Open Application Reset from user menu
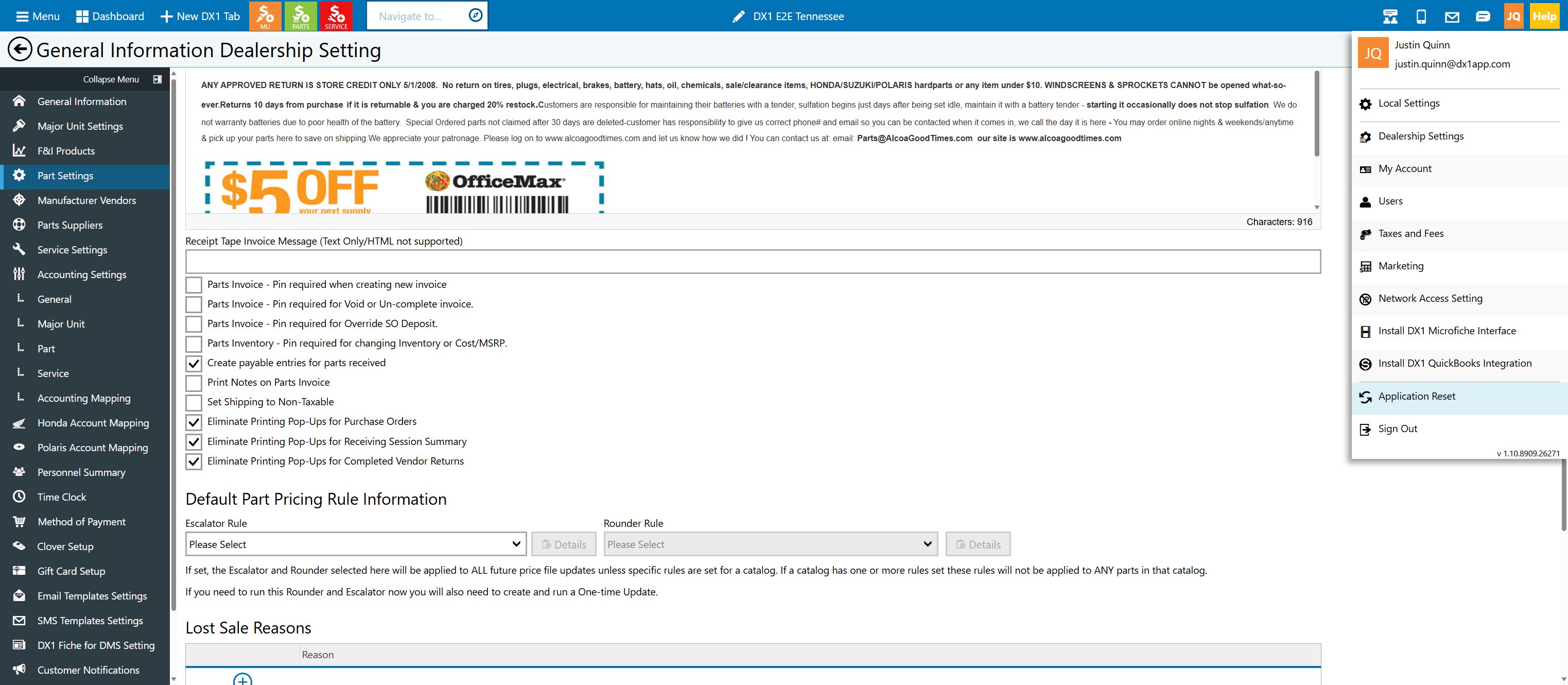 tap(1459, 397)
